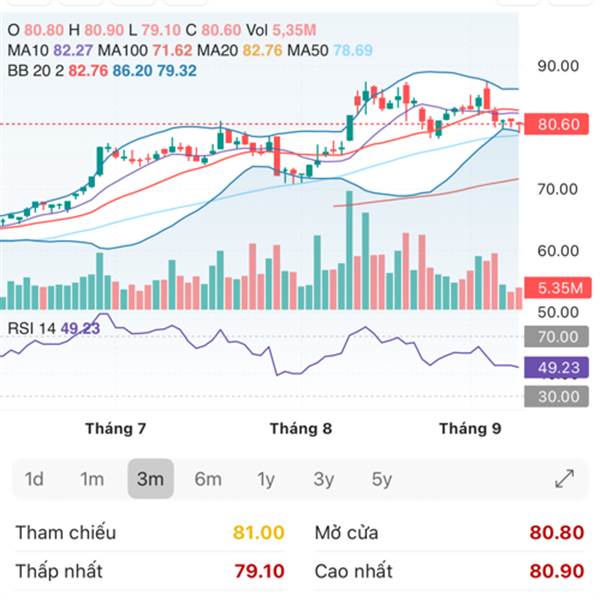Click Thấp nhất value 79.10
The width and height of the screenshot is (600, 600).
[x=259, y=571]
